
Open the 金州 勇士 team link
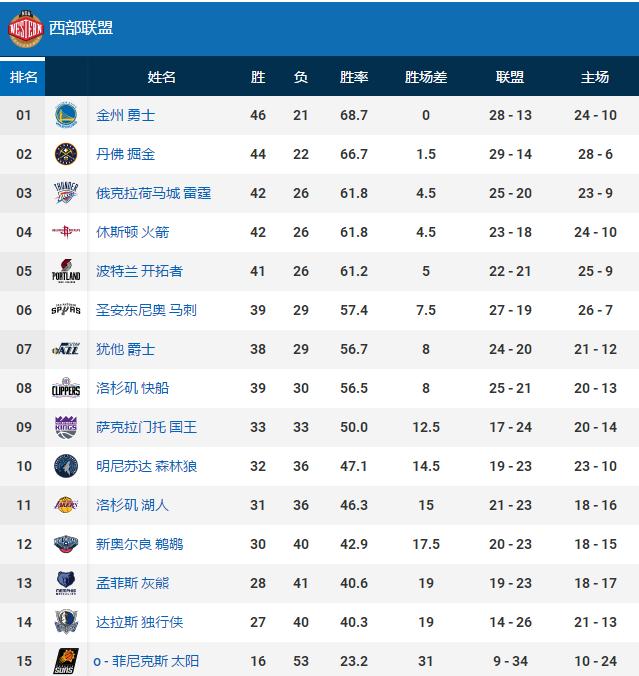pyautogui.click(x=125, y=116)
